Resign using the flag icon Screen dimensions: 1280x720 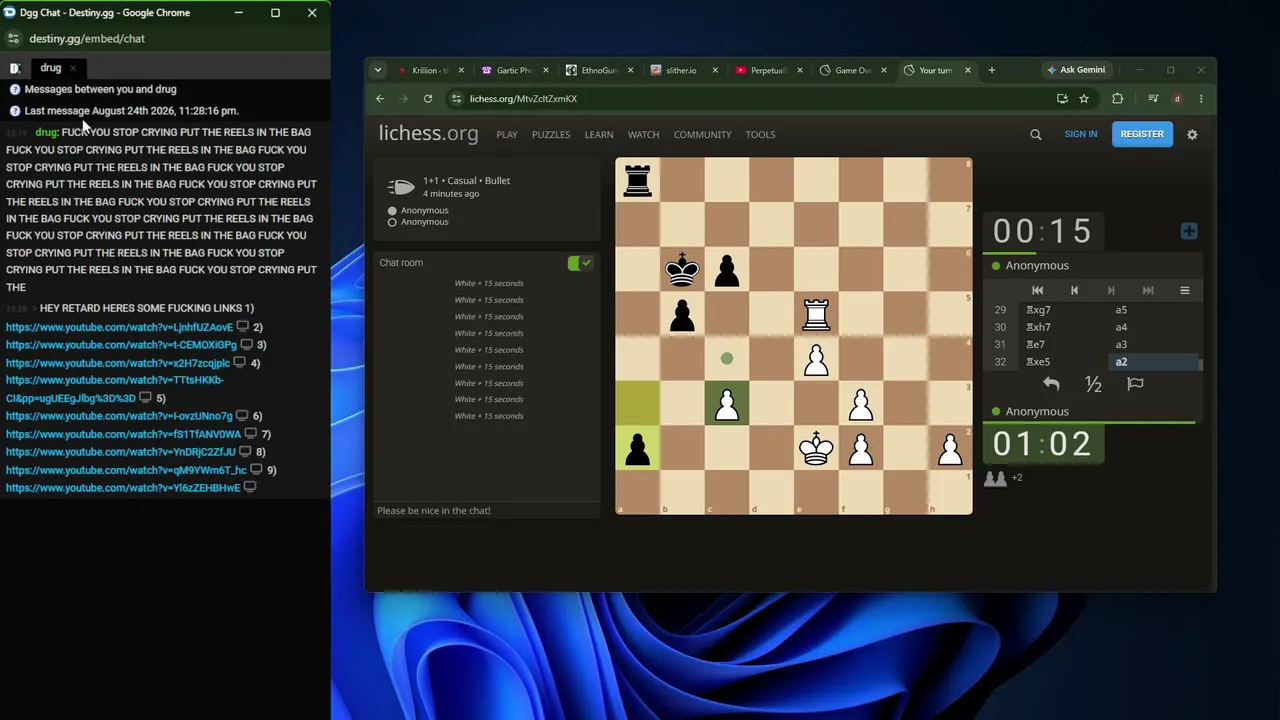click(1135, 384)
